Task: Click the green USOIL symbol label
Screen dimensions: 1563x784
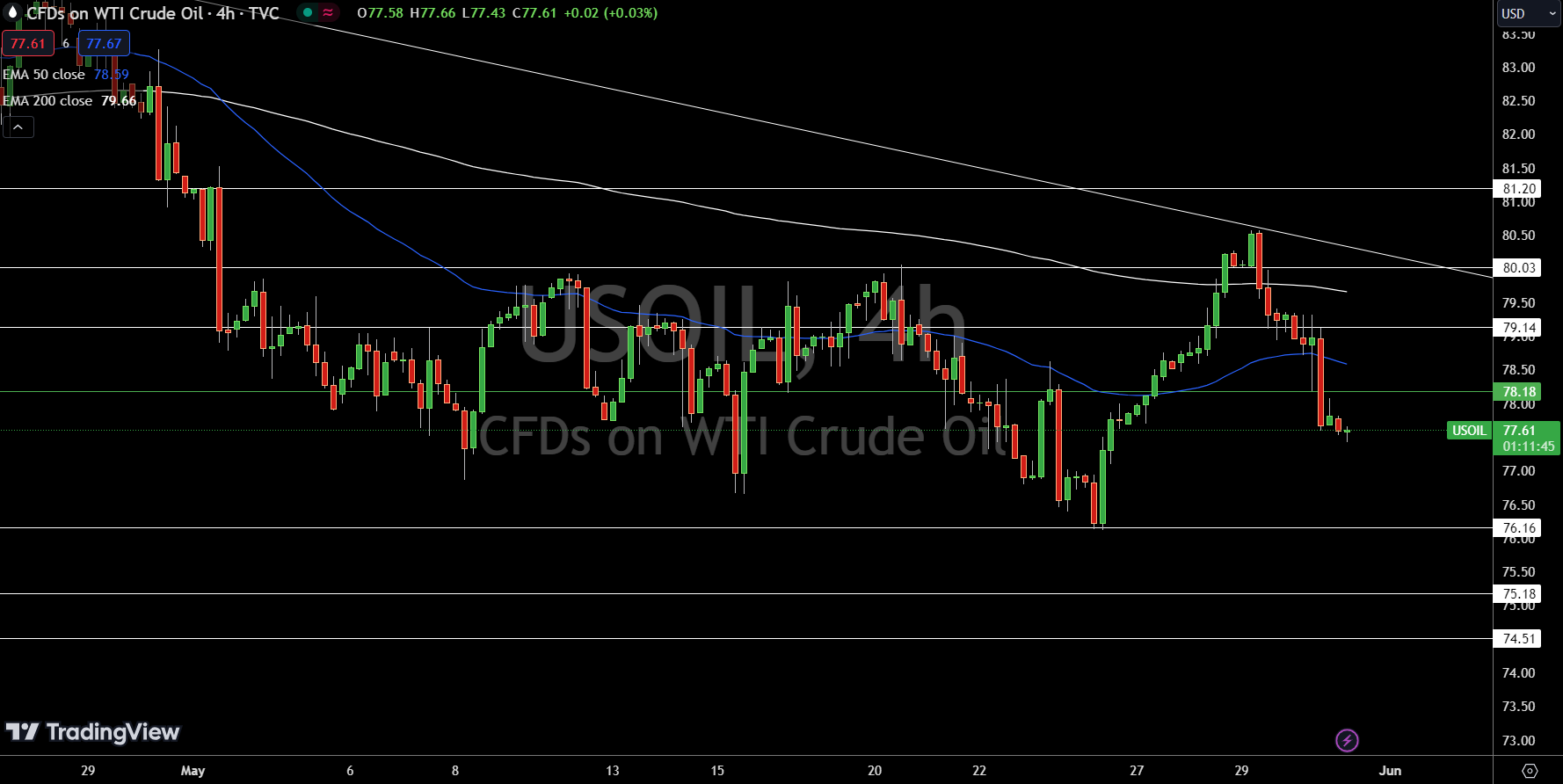Action: [1469, 431]
